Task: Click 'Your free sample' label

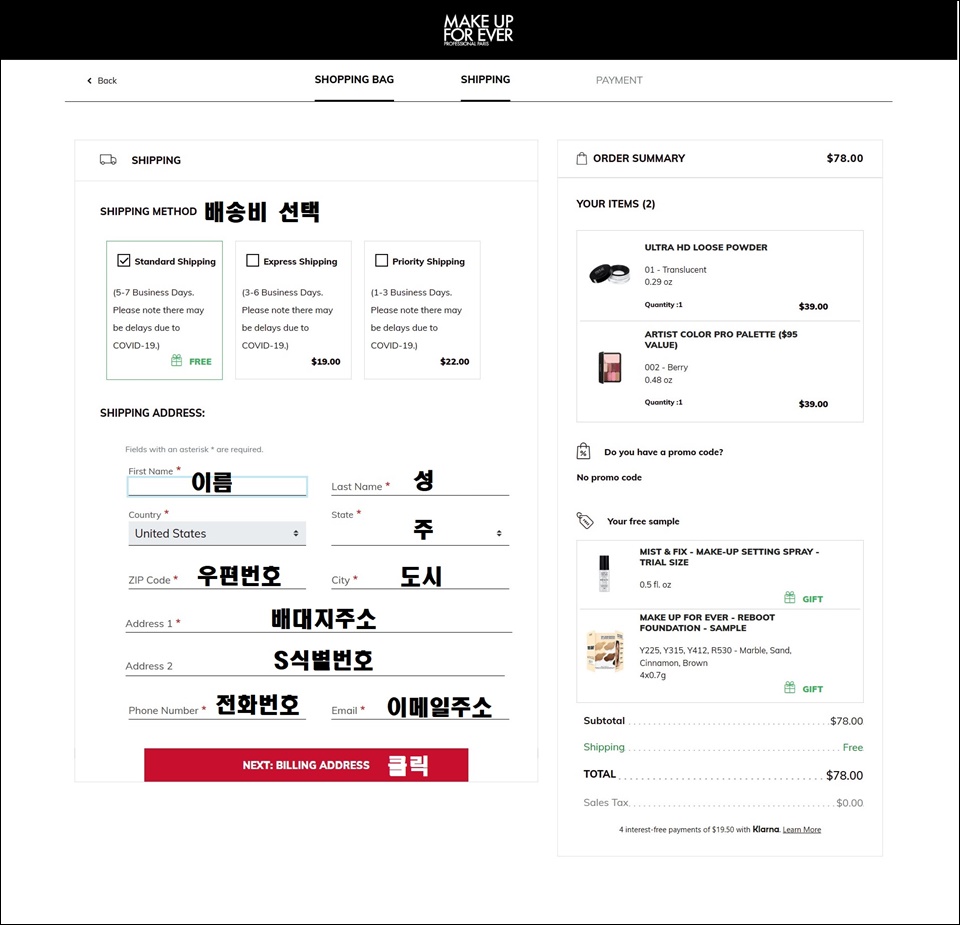Action: [x=643, y=521]
